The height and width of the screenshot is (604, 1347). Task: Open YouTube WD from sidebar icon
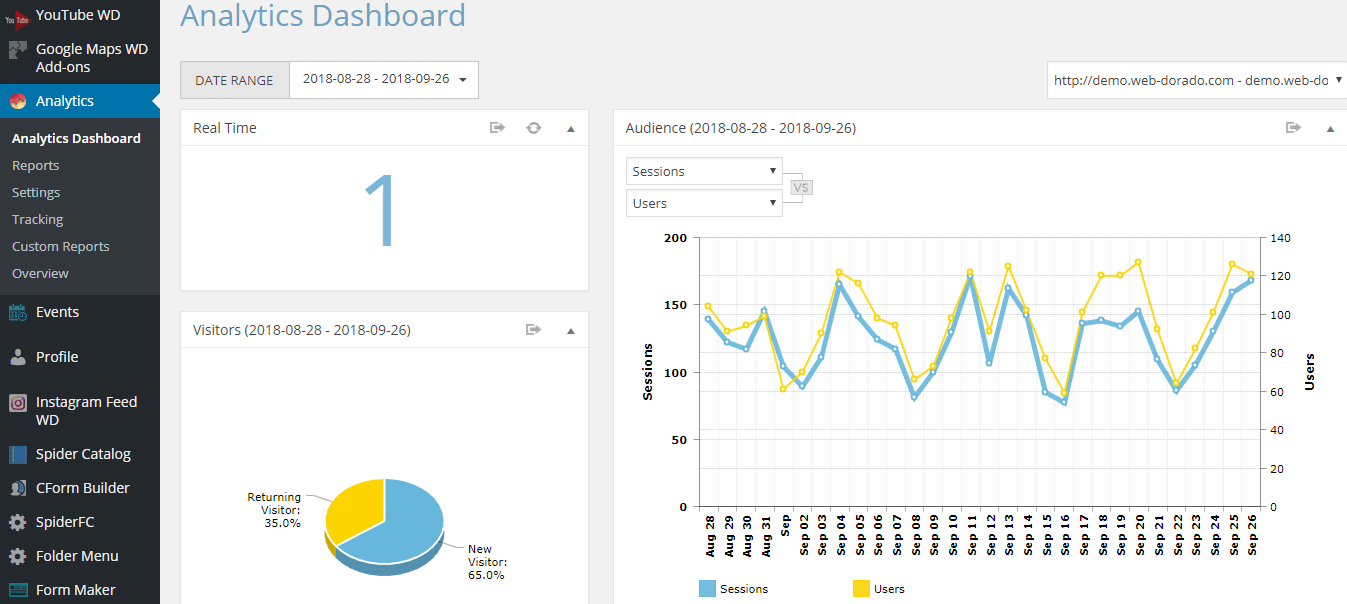click(x=17, y=16)
